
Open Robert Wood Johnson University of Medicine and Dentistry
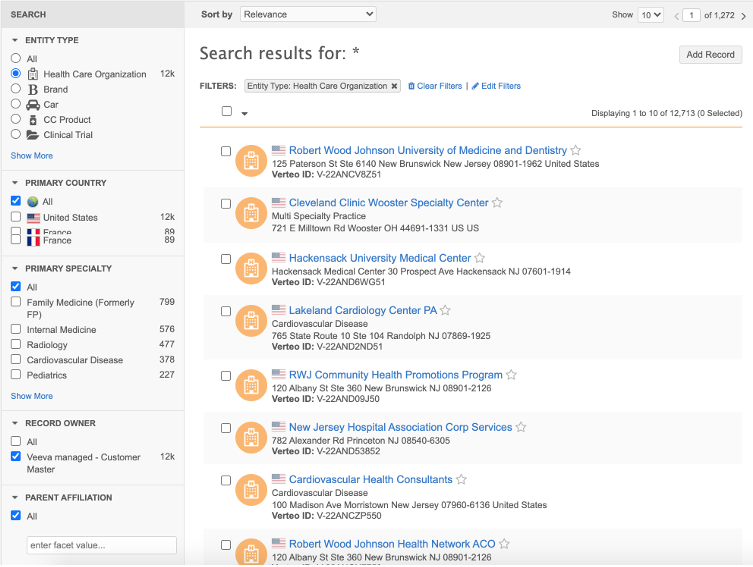(x=428, y=150)
